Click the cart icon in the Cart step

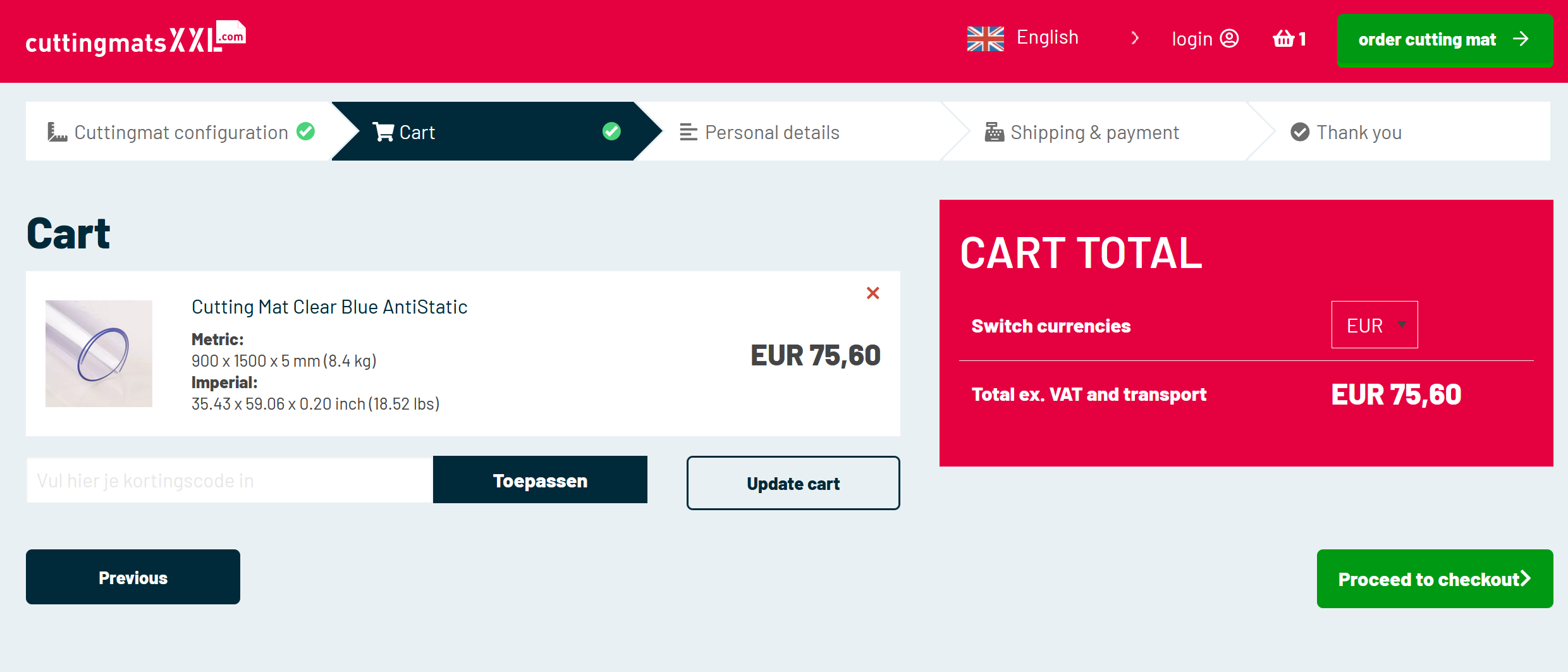(x=383, y=132)
